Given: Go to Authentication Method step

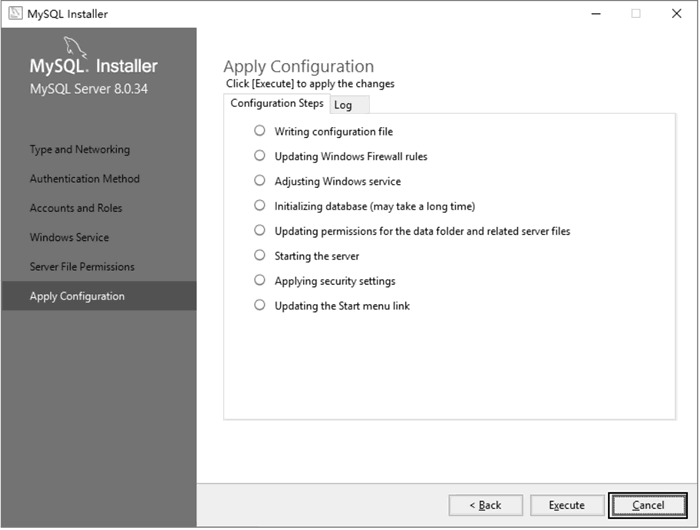Looking at the screenshot, I should coord(85,179).
